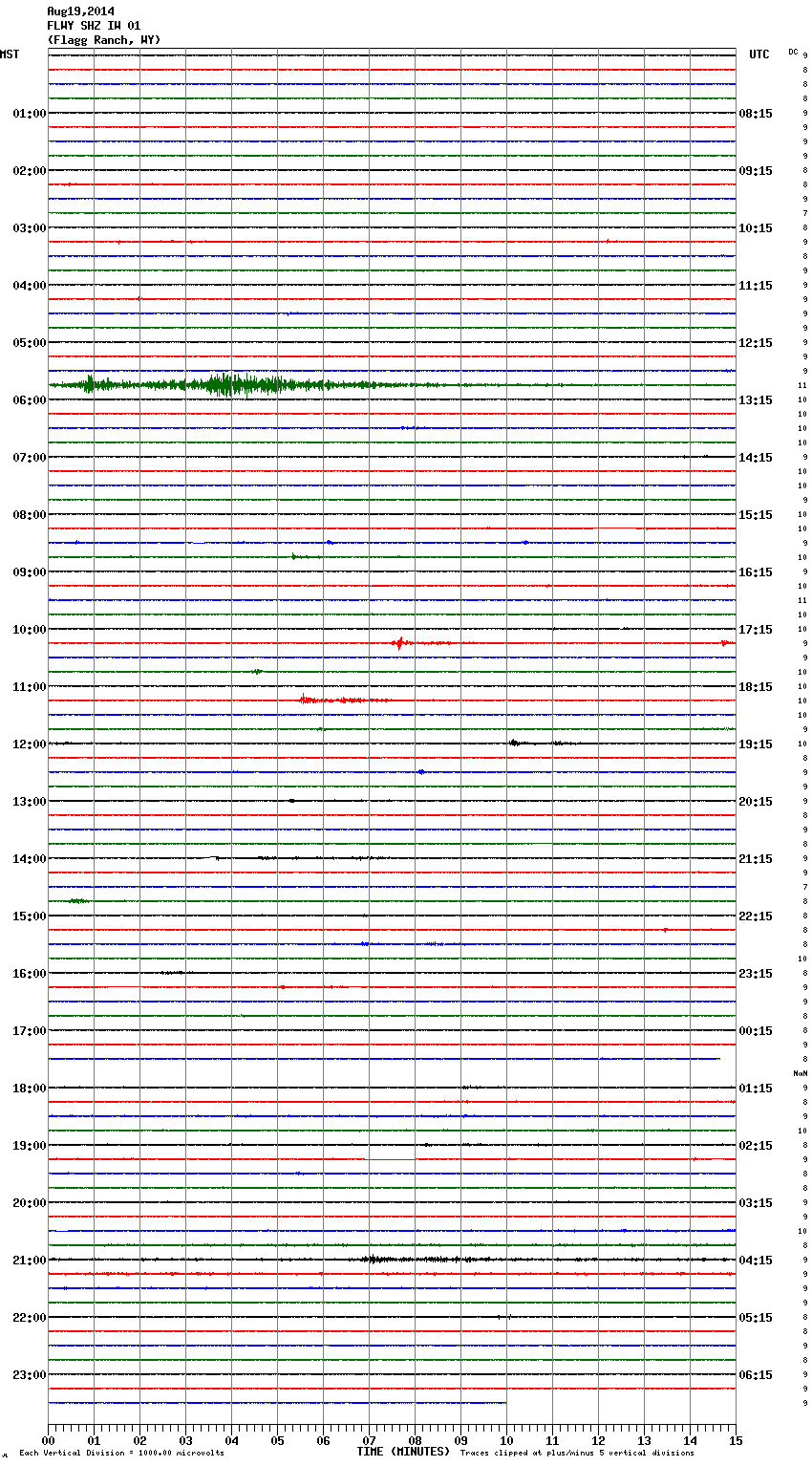Click the UTC axis header

759,54
